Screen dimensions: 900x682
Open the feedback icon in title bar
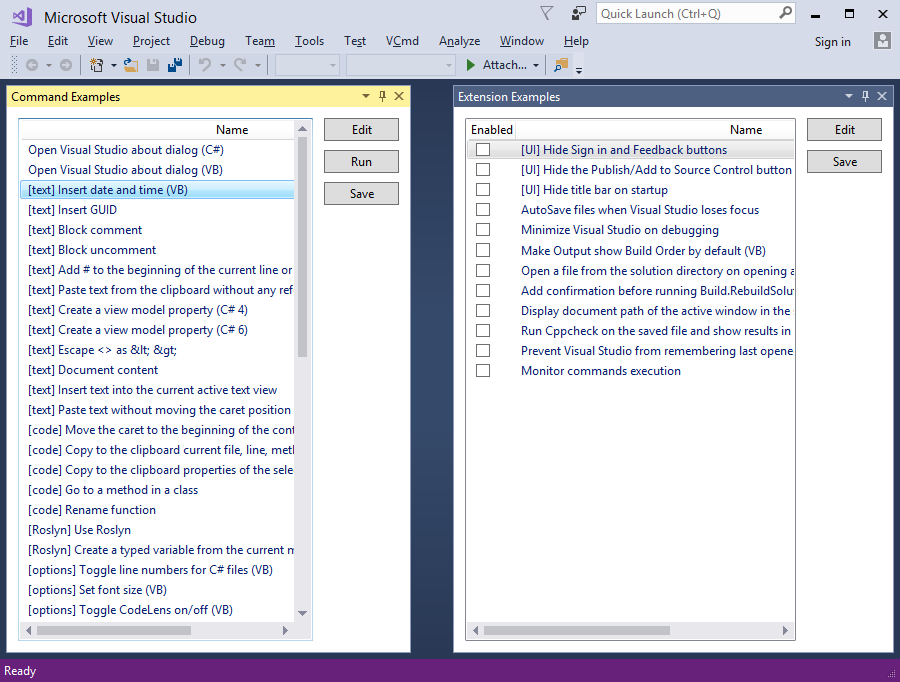pos(579,13)
